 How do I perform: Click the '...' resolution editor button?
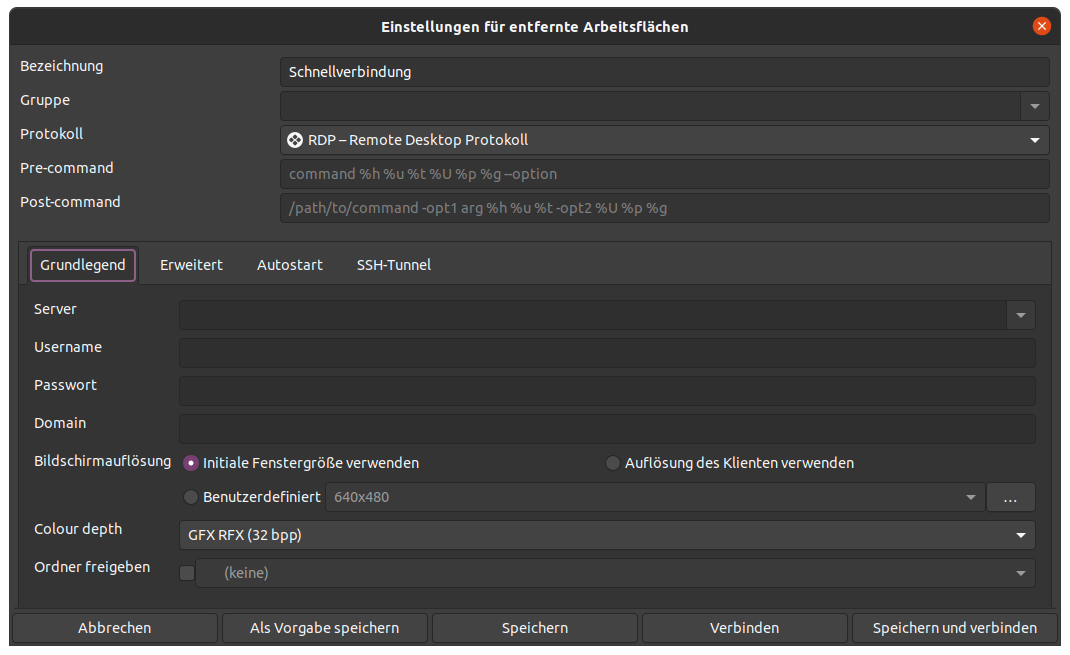click(x=1011, y=497)
